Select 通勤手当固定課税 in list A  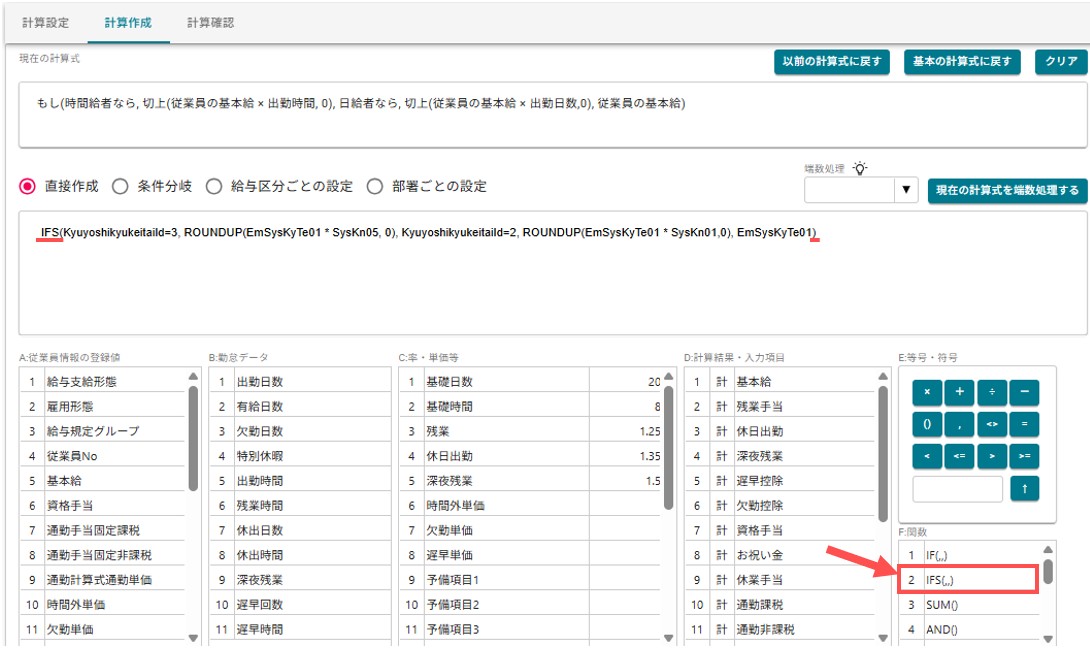[x=103, y=530]
